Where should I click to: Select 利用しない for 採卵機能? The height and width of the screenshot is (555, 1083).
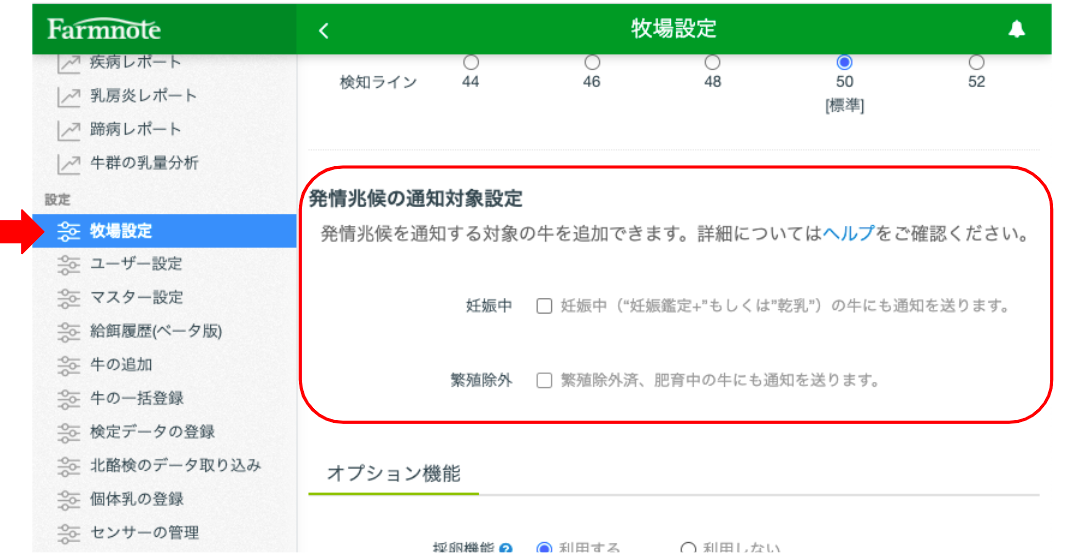(x=688, y=549)
